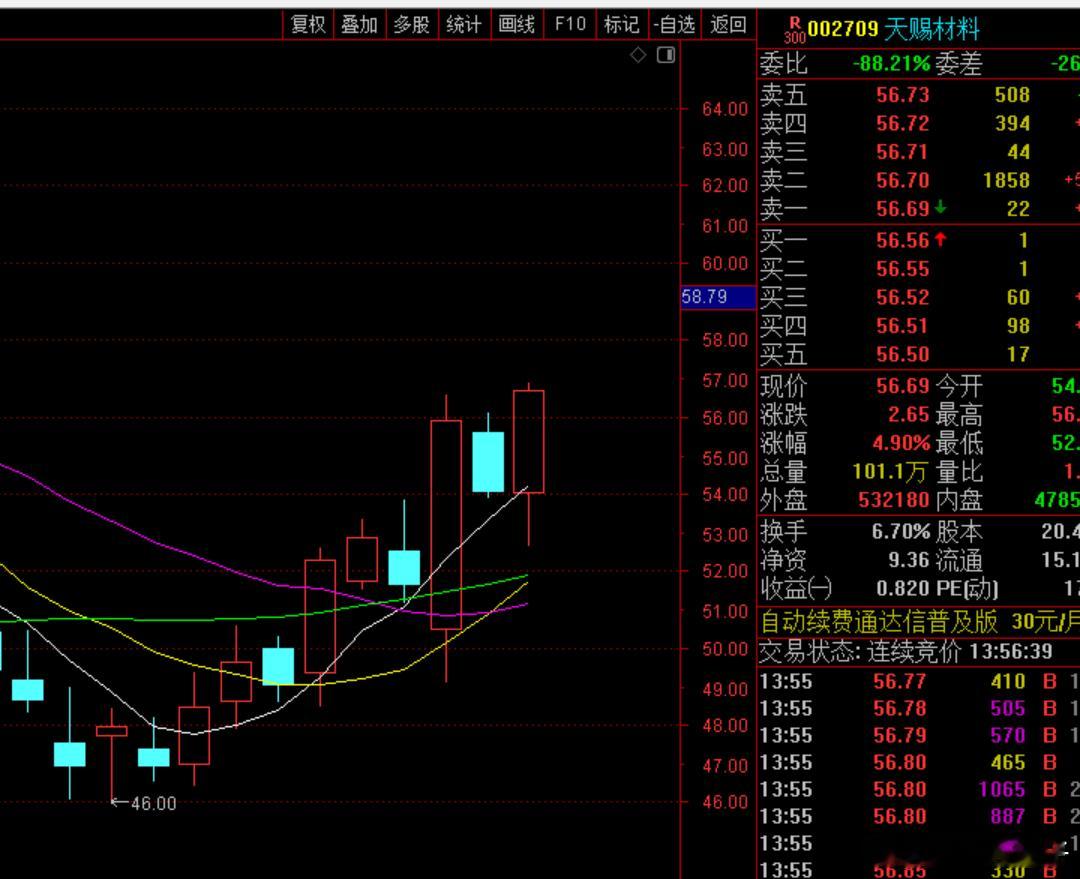Toggle the side panel layout icon
Viewport: 1080px width, 879px height.
(666, 55)
